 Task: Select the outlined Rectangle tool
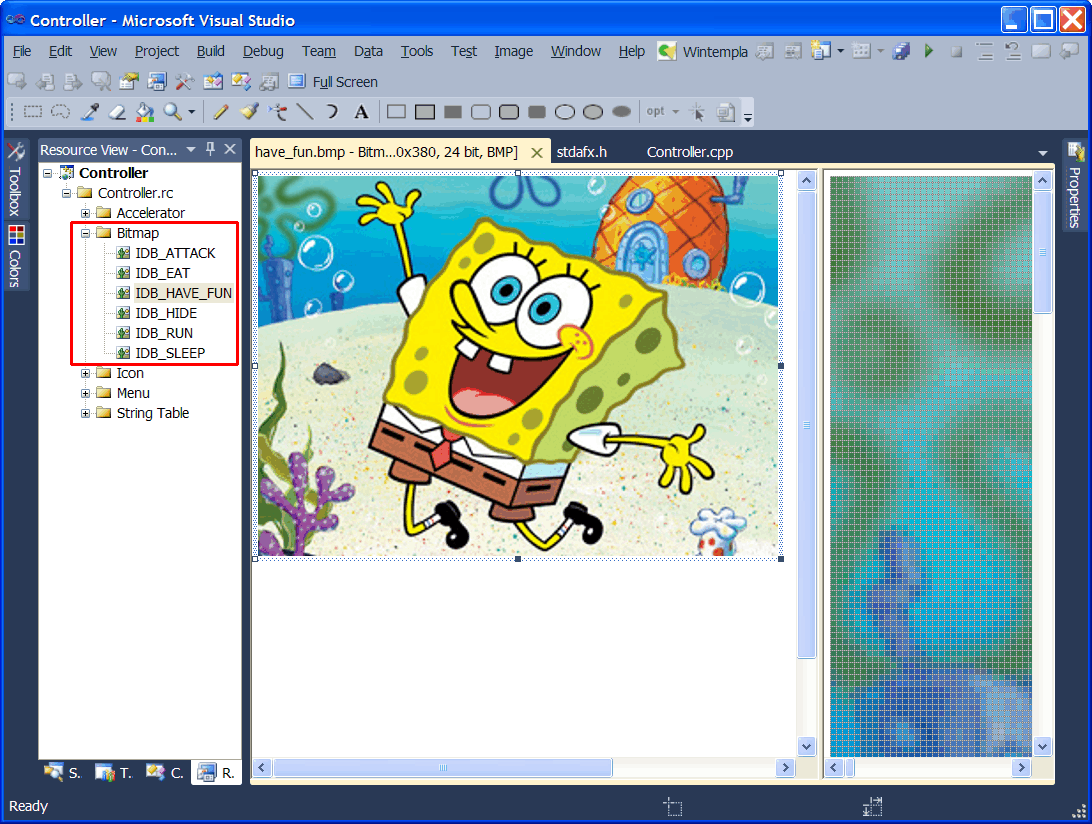[396, 111]
